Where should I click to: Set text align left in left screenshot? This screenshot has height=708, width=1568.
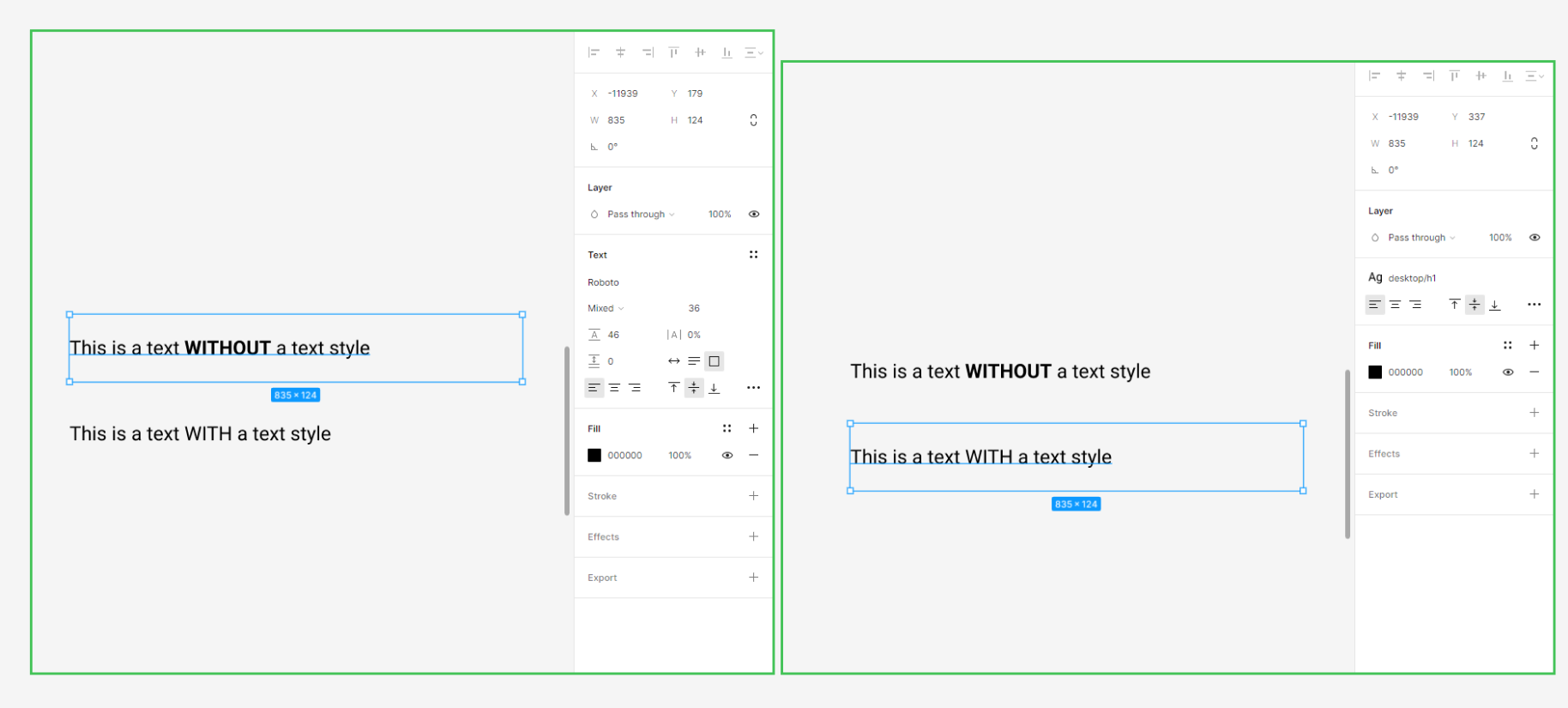click(x=594, y=388)
